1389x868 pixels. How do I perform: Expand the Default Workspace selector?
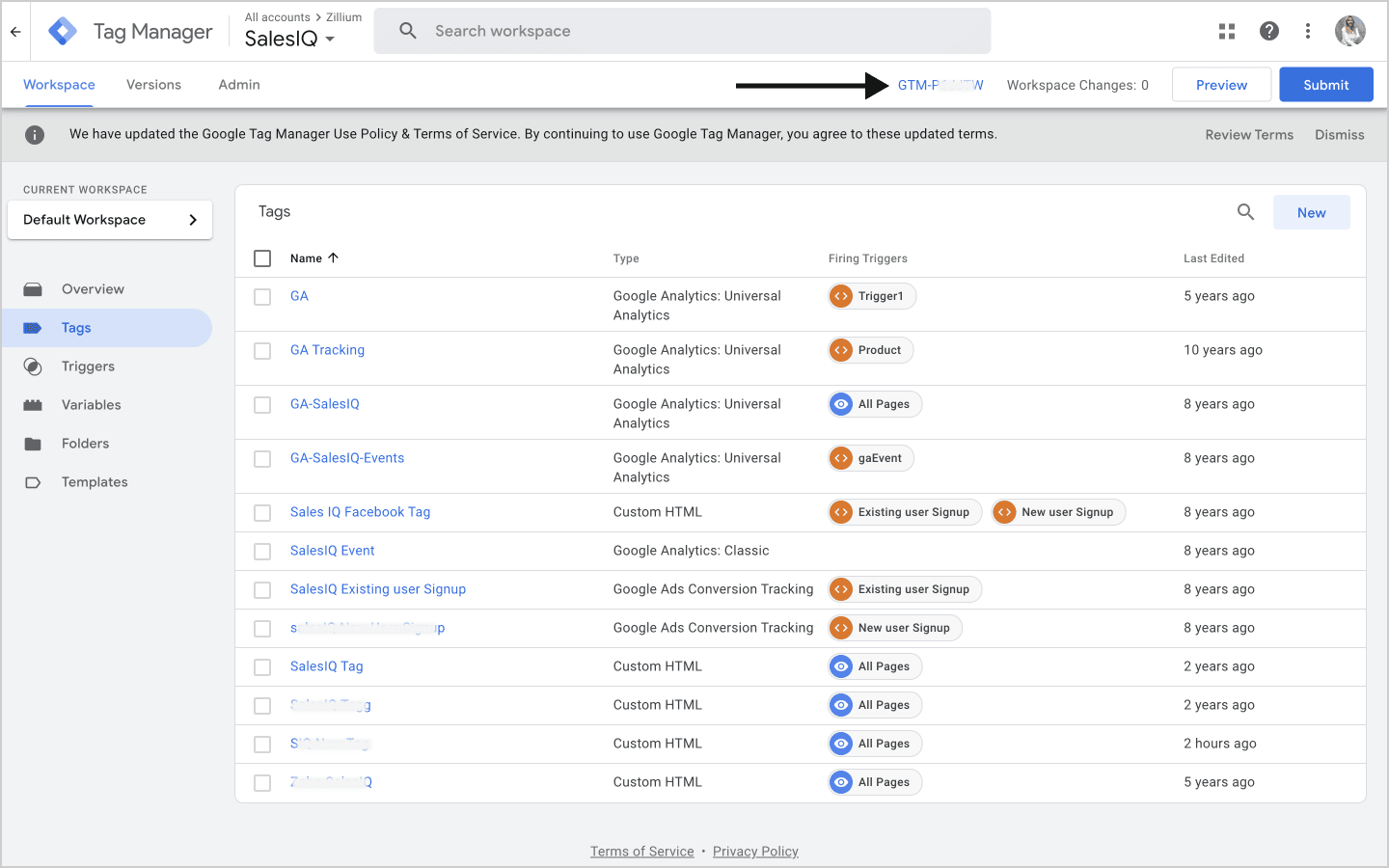(x=110, y=220)
